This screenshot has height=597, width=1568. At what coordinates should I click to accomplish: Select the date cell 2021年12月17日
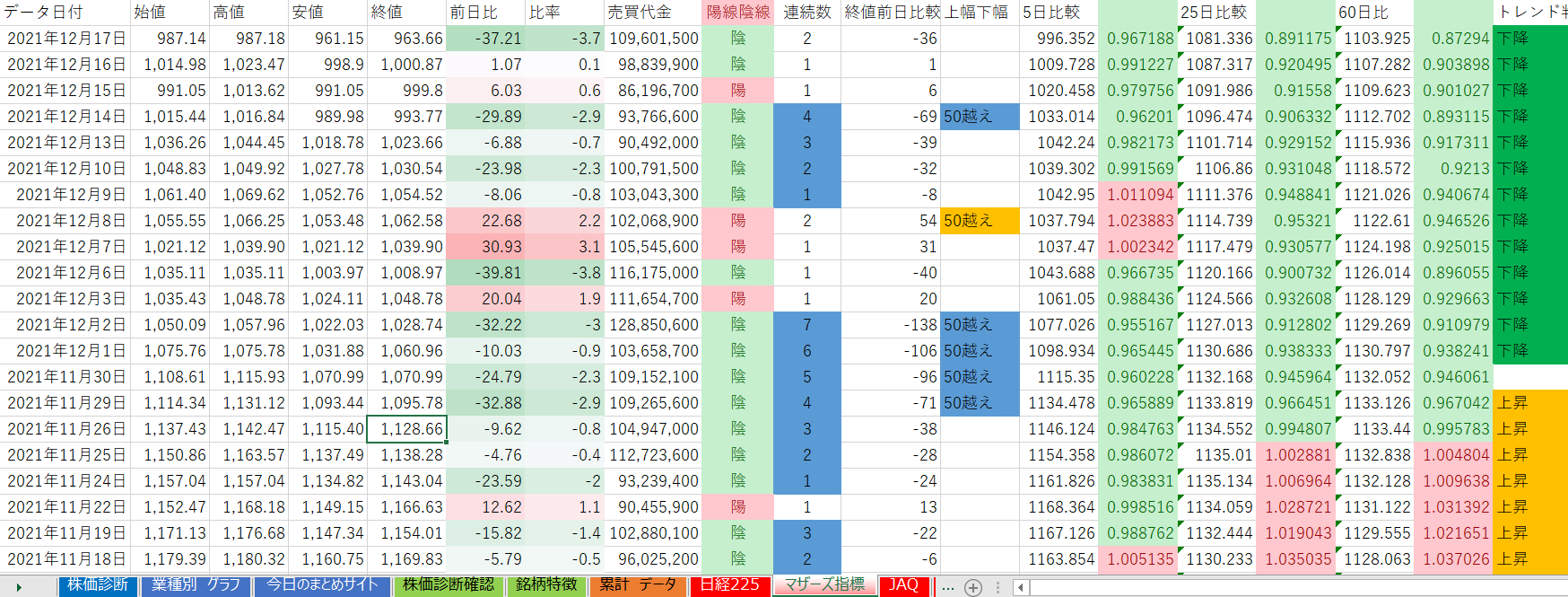tap(65, 39)
